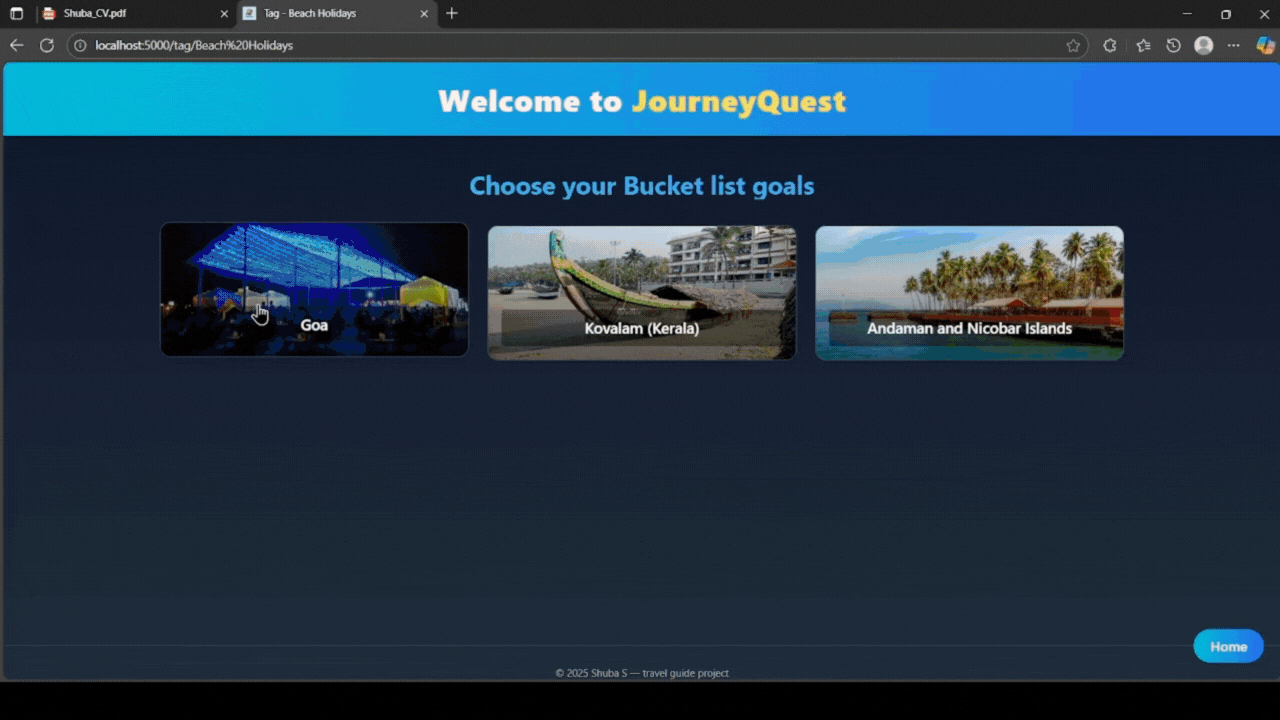Click the tab actions icon at top left
Screen dimensions: 1280x720
coord(16,14)
